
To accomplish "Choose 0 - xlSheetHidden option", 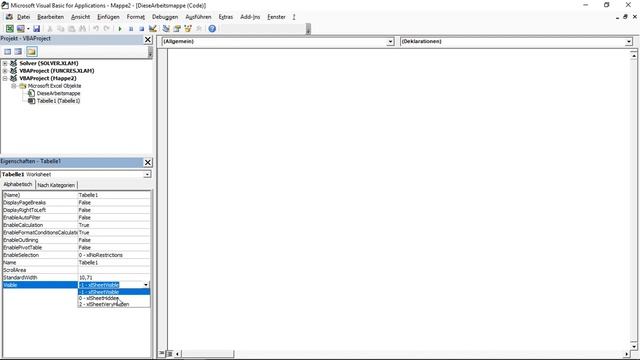I will [114, 298].
